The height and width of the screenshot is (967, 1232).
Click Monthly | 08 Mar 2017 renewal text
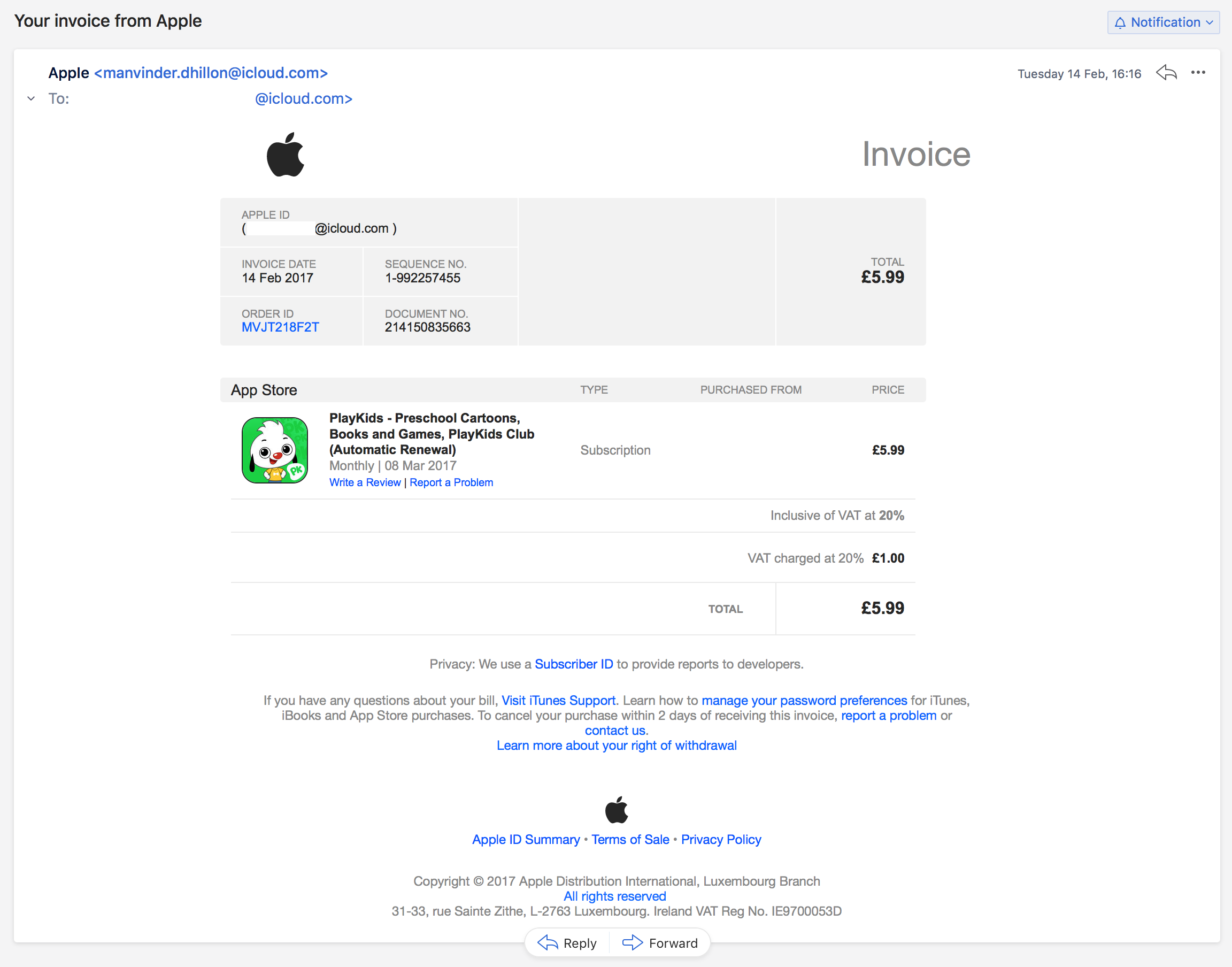point(392,465)
